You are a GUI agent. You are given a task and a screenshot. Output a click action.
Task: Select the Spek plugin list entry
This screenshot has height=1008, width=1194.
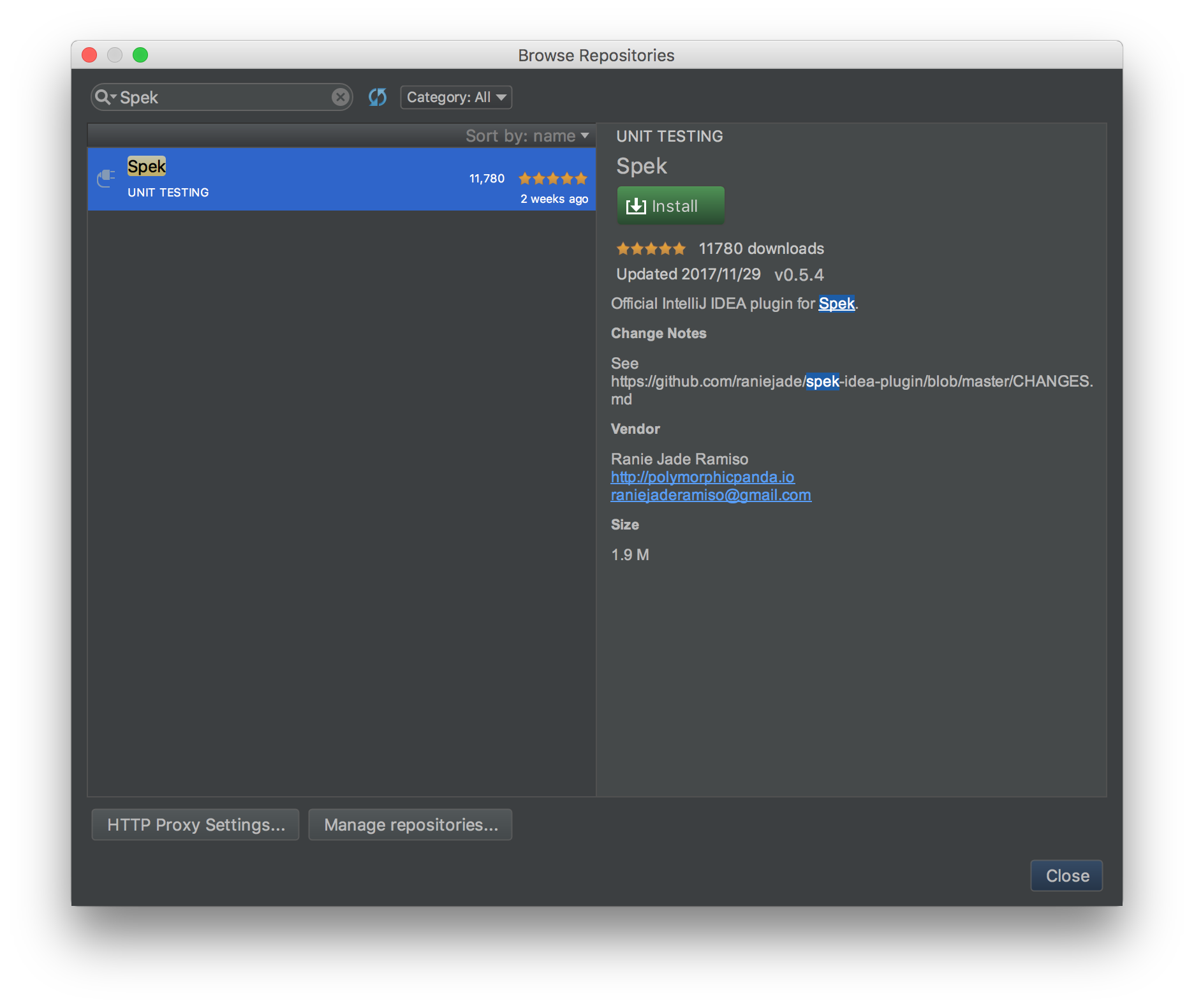coord(319,179)
